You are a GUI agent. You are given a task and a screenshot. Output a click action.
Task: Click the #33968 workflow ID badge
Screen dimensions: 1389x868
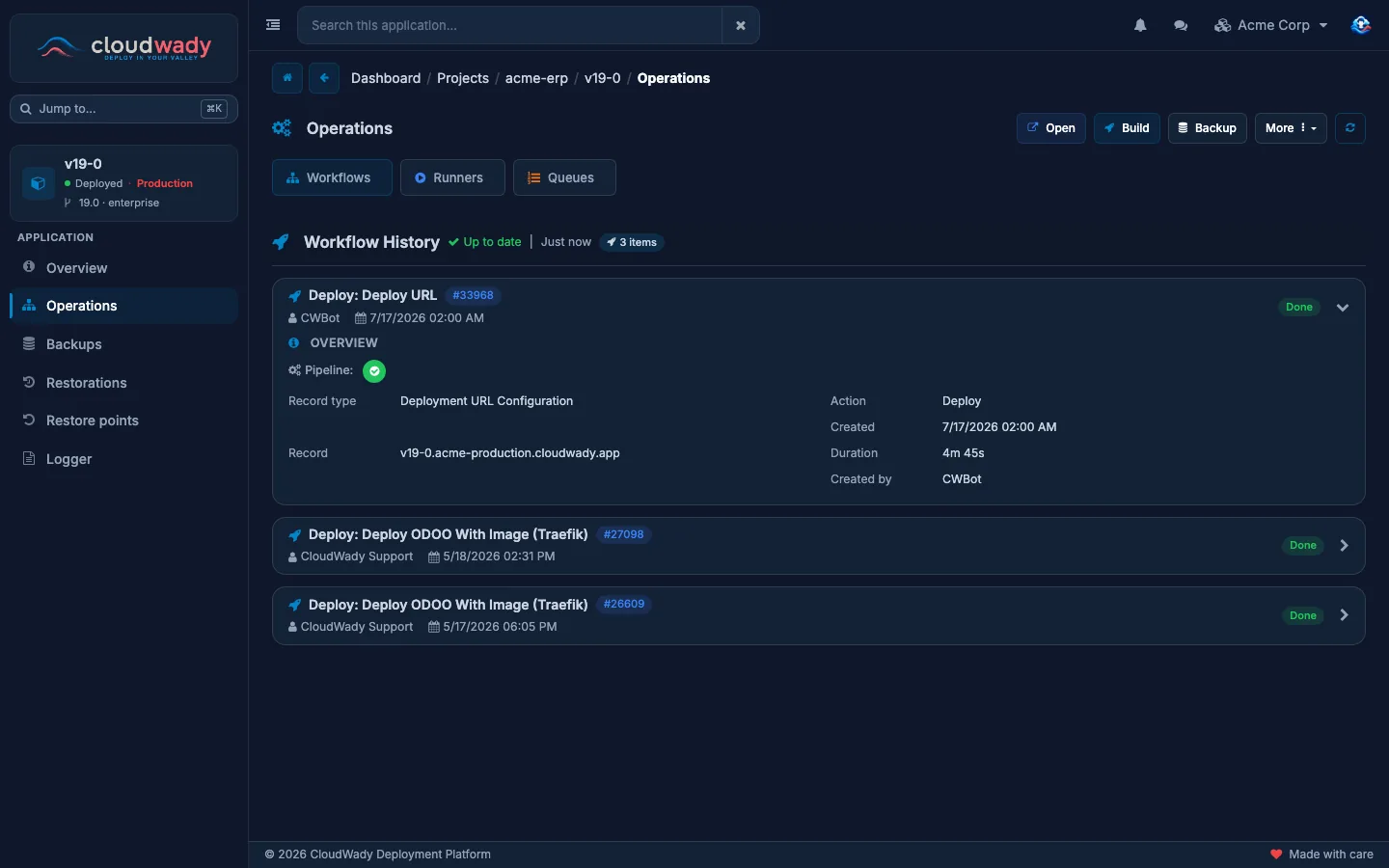[x=473, y=295]
